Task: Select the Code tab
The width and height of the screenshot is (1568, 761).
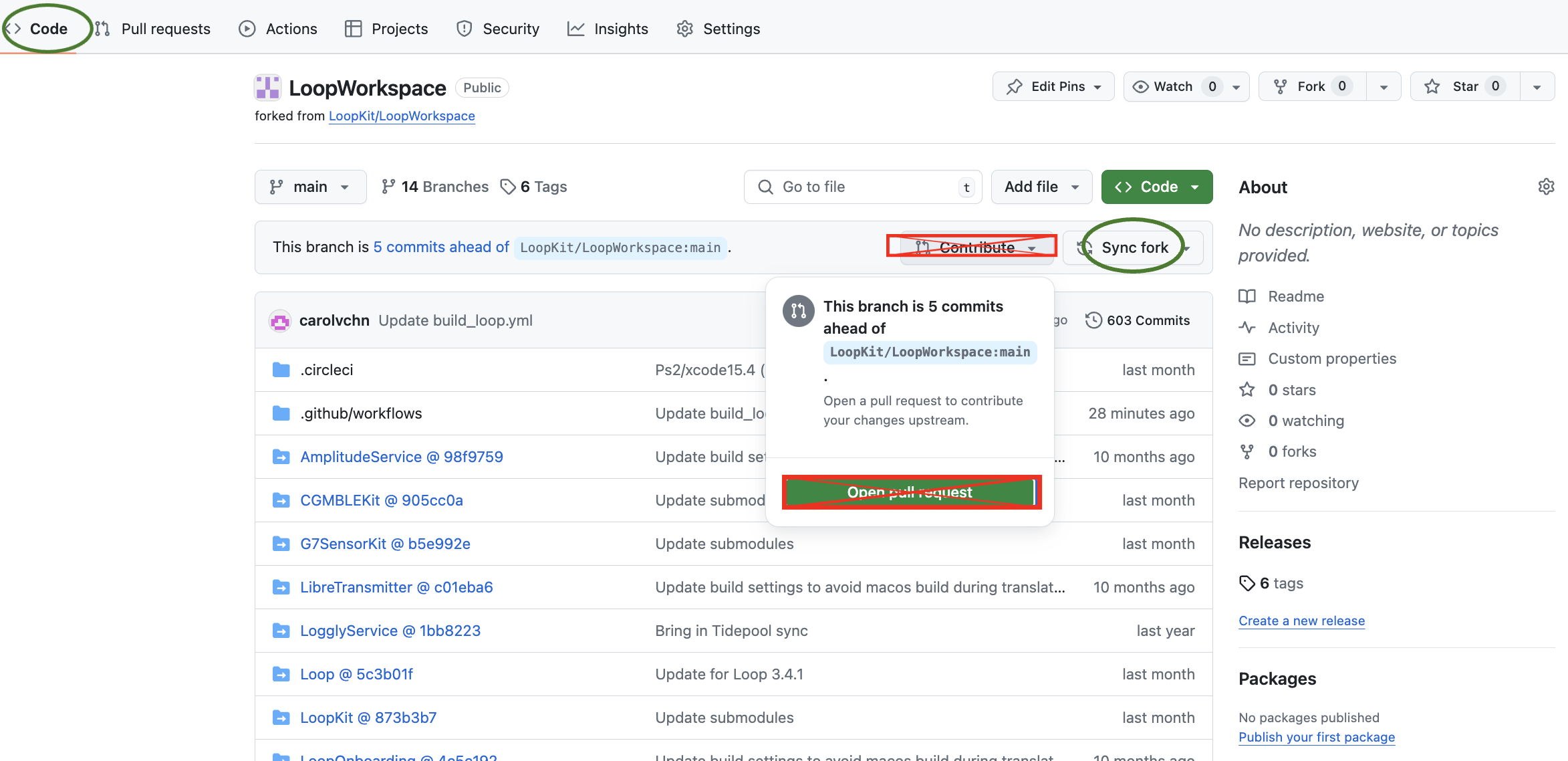Action: tap(37, 29)
